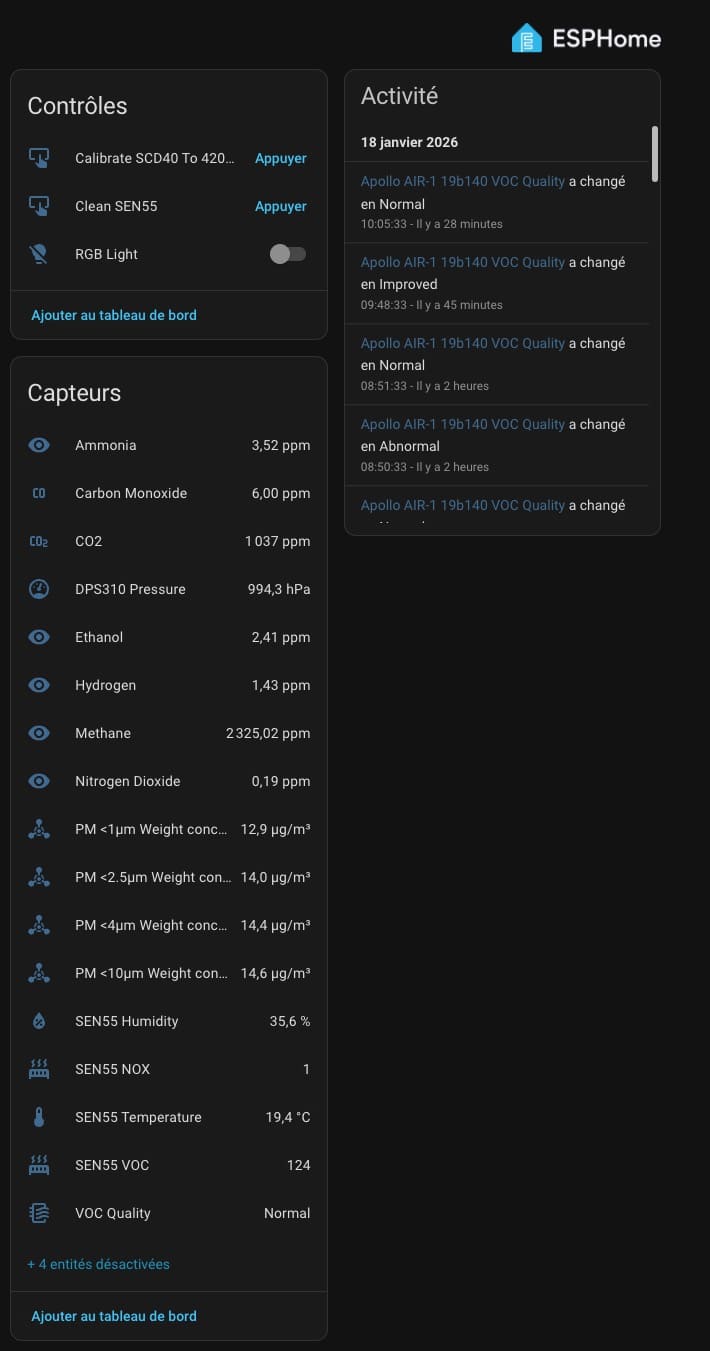Click Ajouter au tableau de bord under Contrôles
This screenshot has width=710, height=1351.
click(x=114, y=315)
